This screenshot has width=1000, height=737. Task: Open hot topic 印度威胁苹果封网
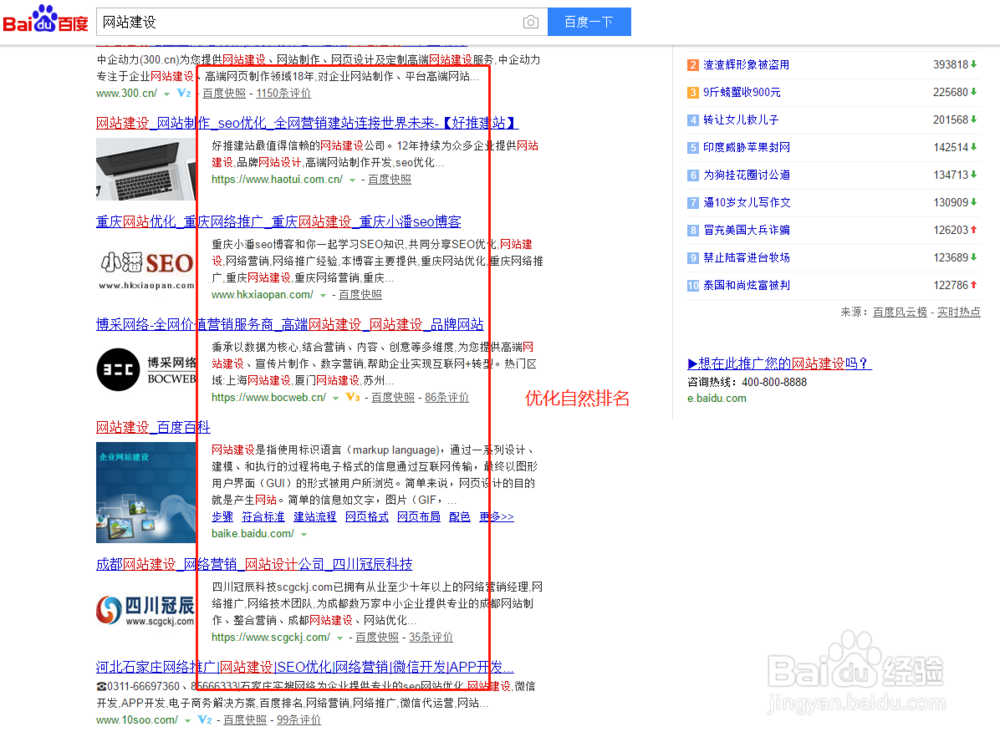pyautogui.click(x=746, y=147)
